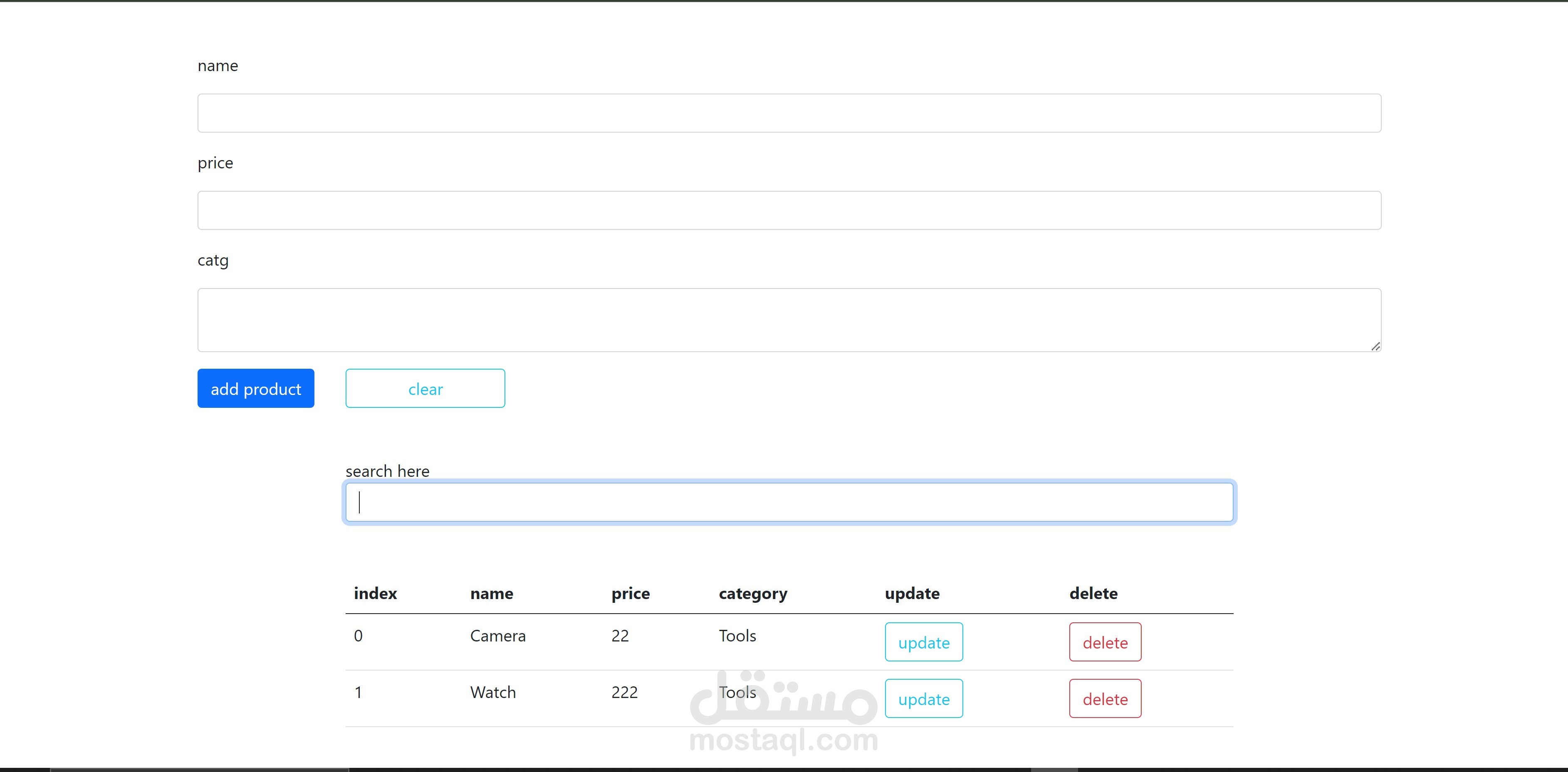Click the catg textarea resize handle
Screen dimensions: 1568x772
point(1375,346)
